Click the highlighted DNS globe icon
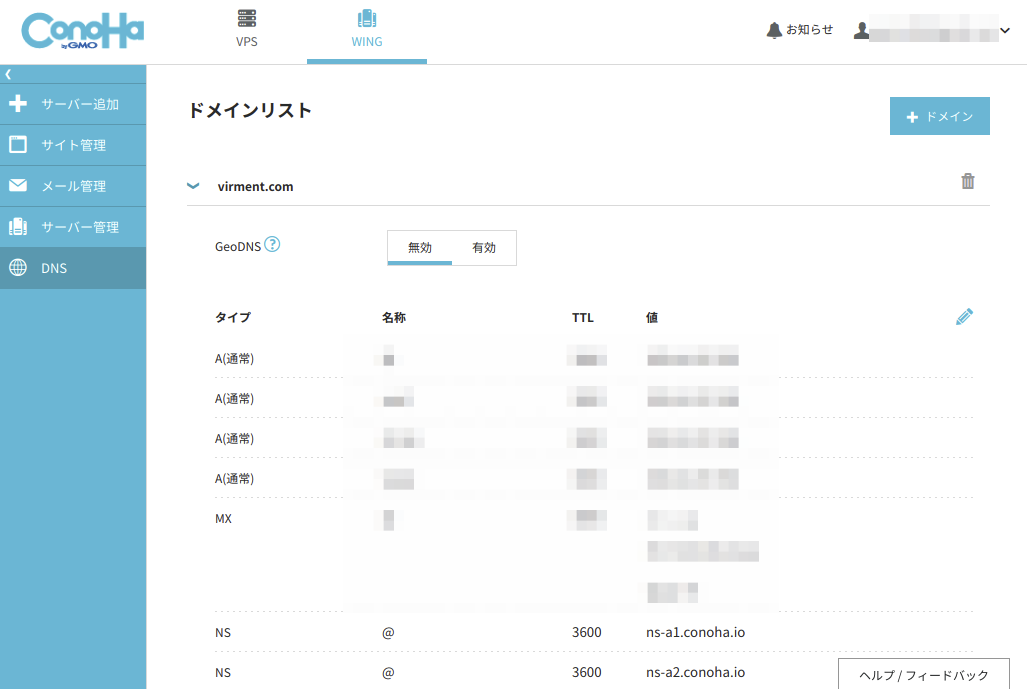The width and height of the screenshot is (1027, 689). 73,267
